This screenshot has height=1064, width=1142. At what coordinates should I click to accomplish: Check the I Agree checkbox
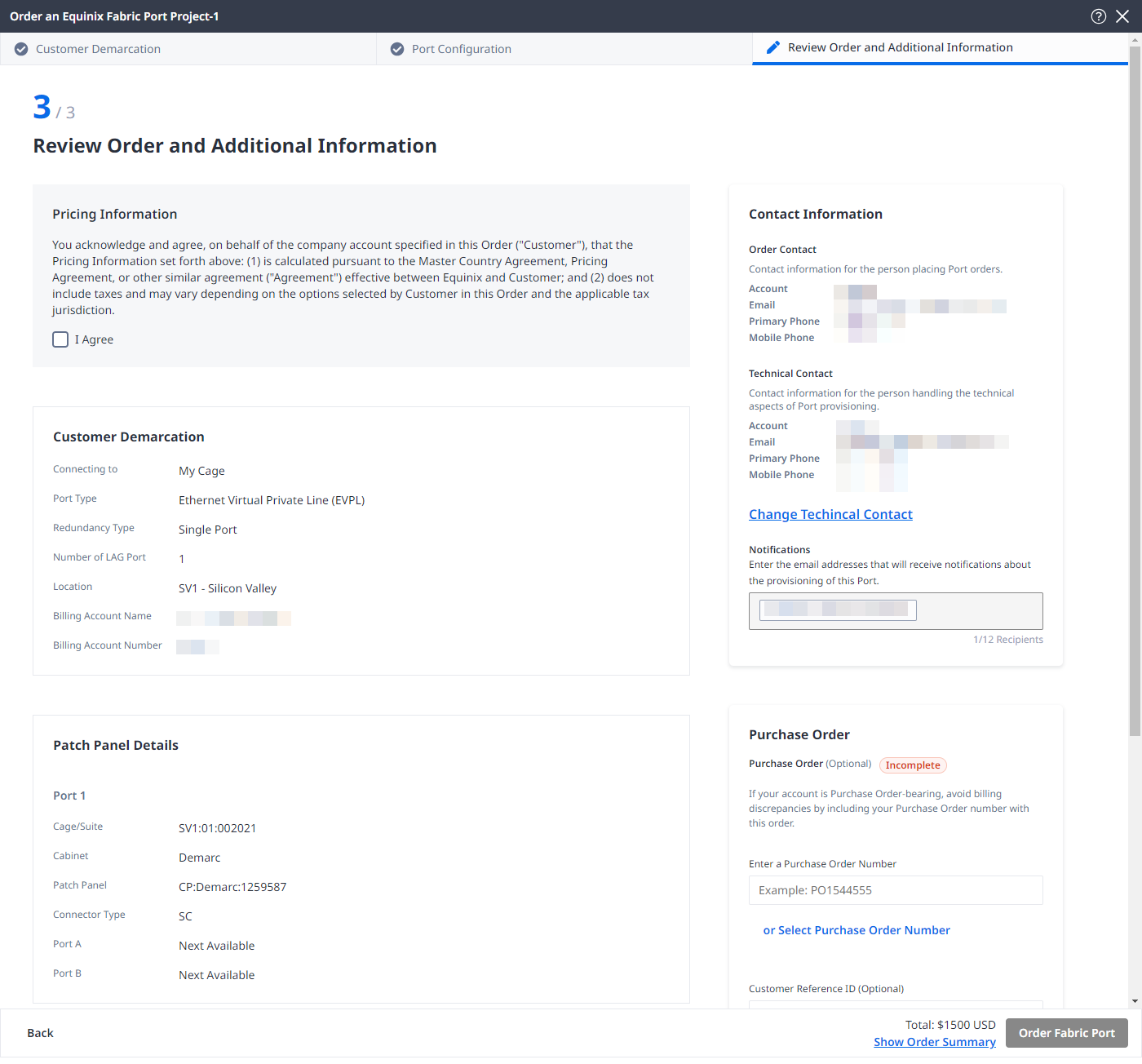click(x=60, y=339)
